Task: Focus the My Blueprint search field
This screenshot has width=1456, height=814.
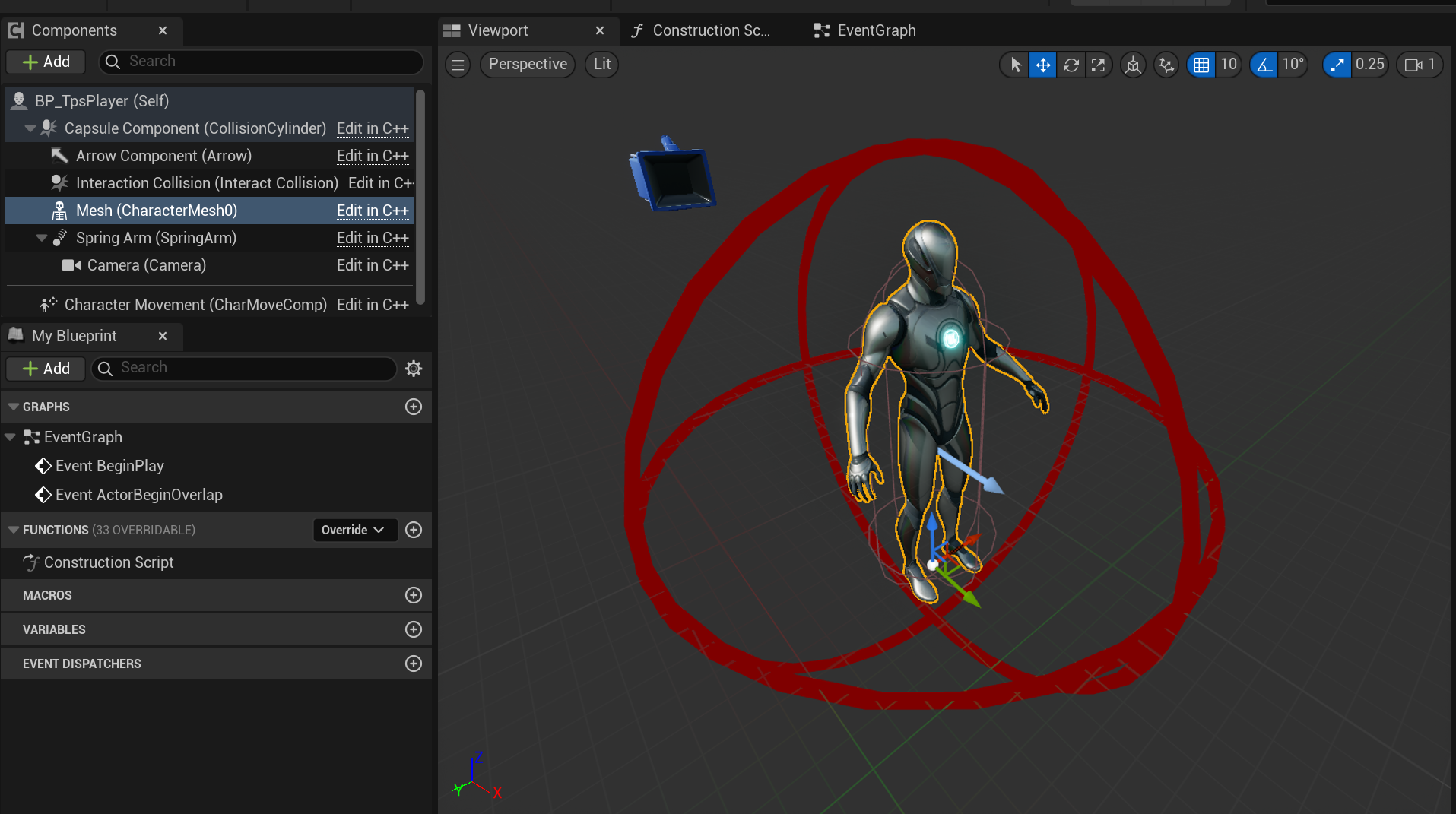Action: click(x=244, y=368)
